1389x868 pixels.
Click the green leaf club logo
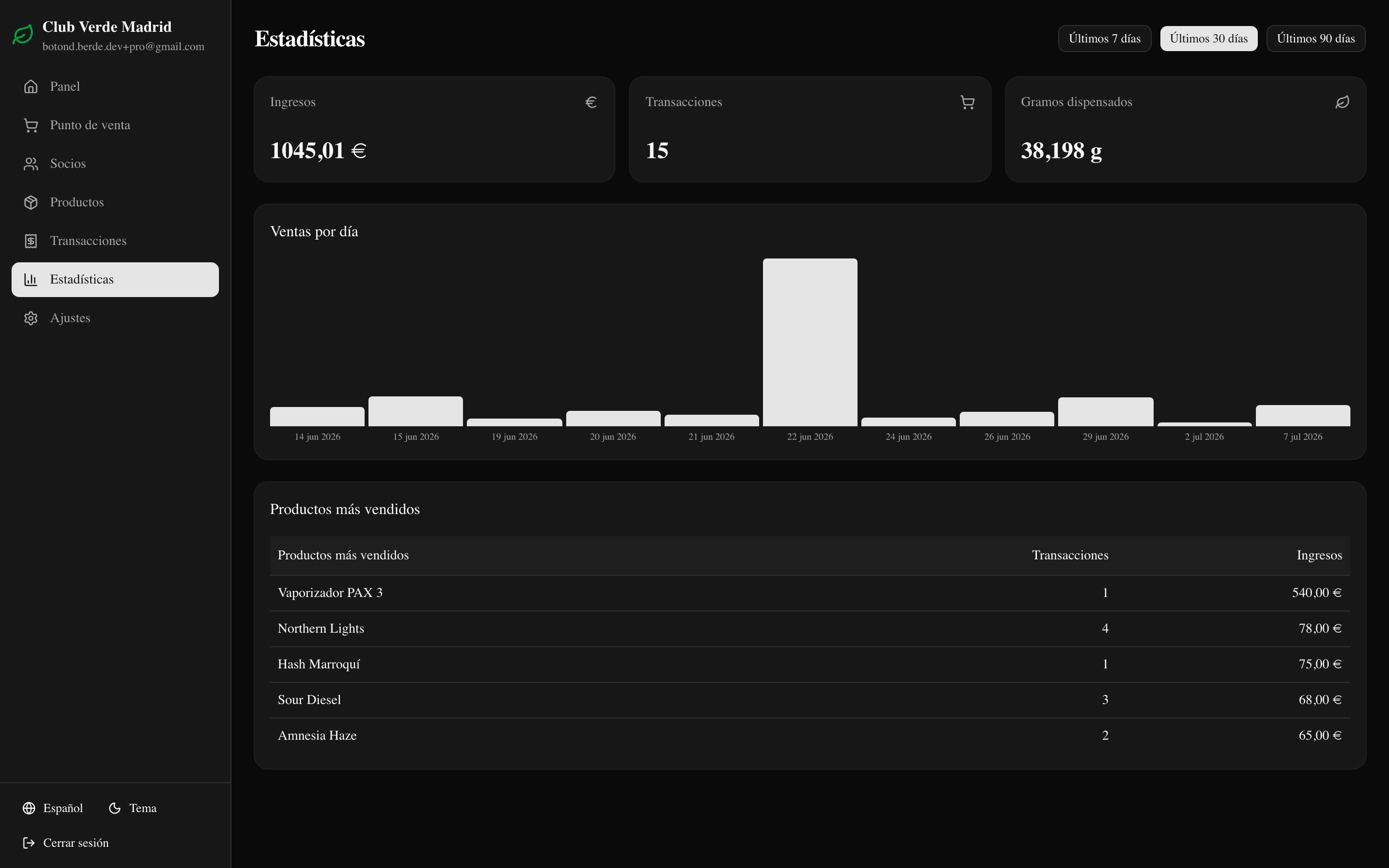23,35
